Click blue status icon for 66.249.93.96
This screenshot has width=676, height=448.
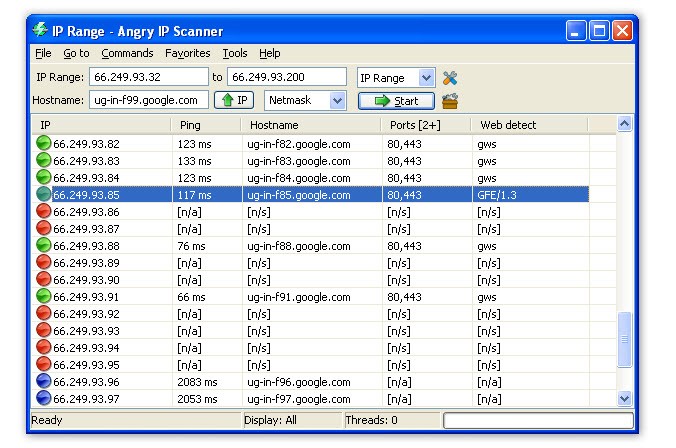tap(44, 381)
